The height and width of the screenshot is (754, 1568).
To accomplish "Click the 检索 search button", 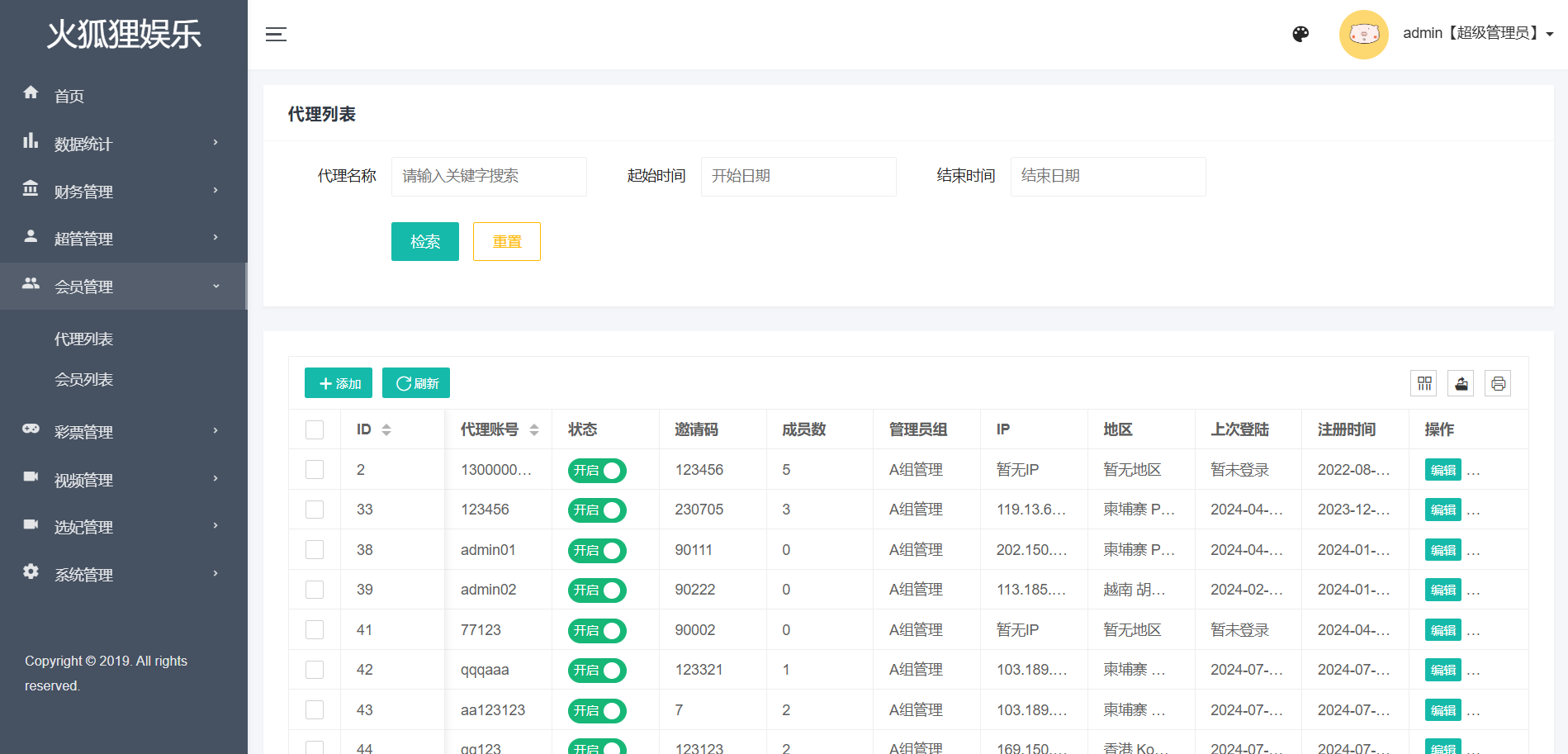I will click(x=424, y=242).
